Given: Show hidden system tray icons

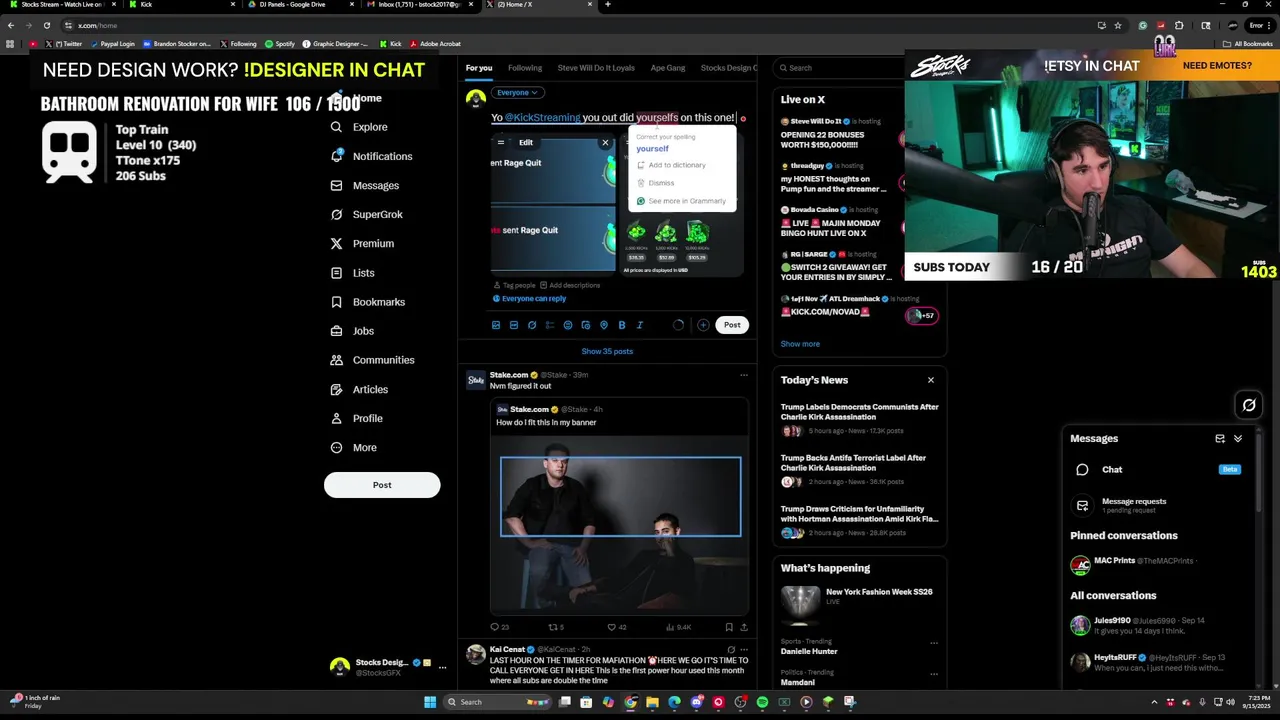Looking at the screenshot, I should (1154, 702).
